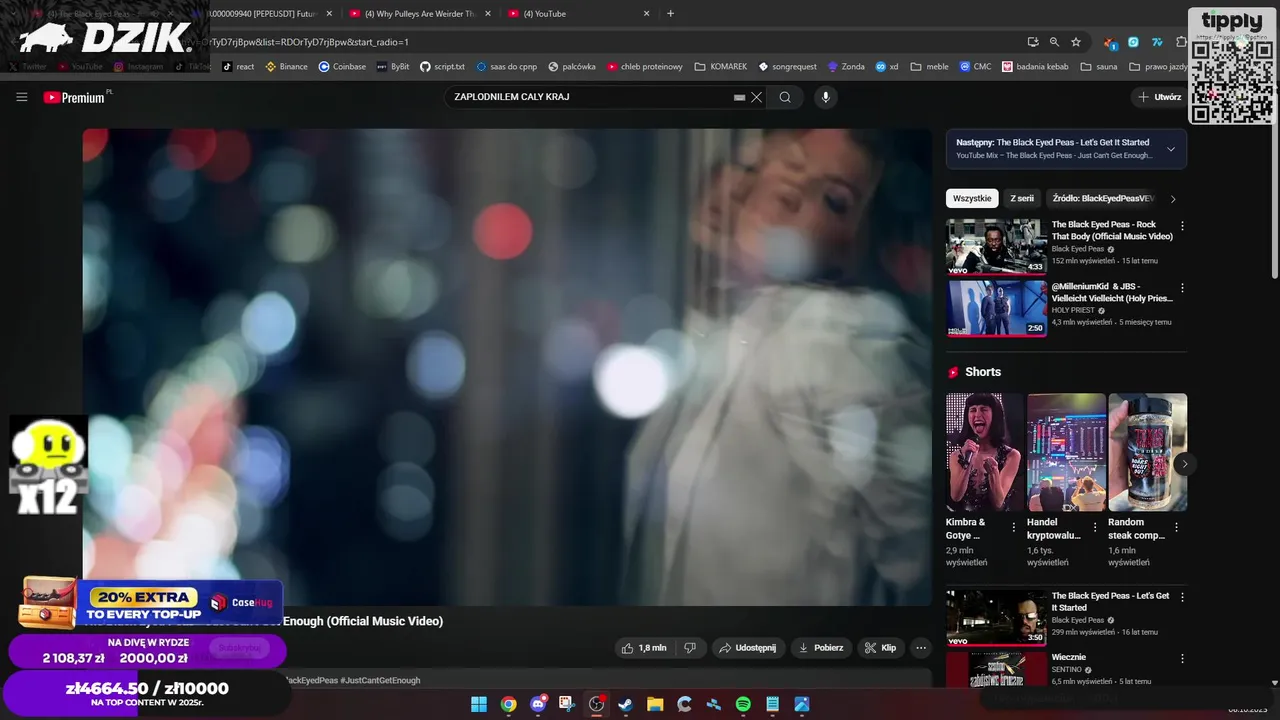Open File Explorer from the taskbar
This screenshot has height=720, width=1280.
click(x=655, y=704)
